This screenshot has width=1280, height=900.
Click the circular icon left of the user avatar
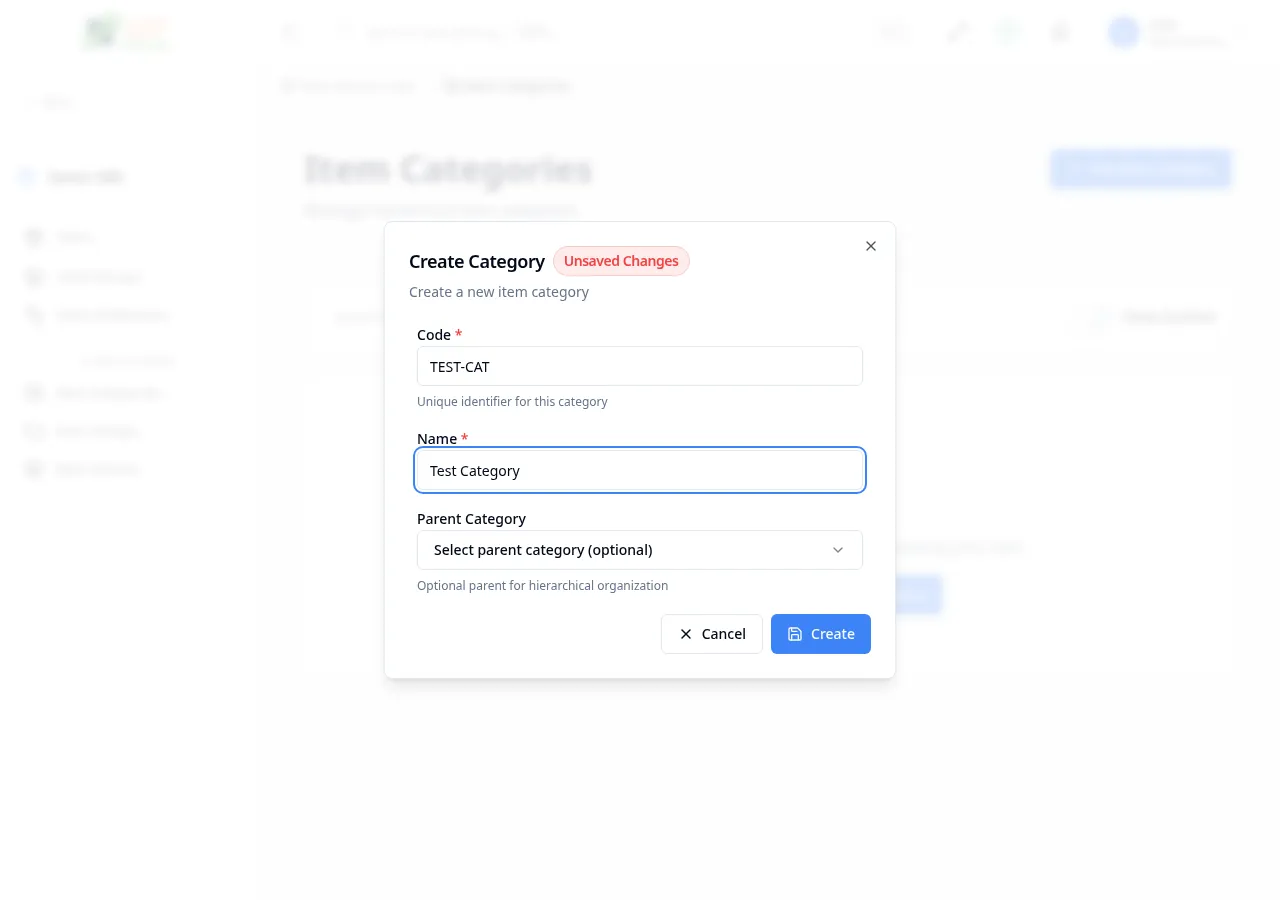1059,32
